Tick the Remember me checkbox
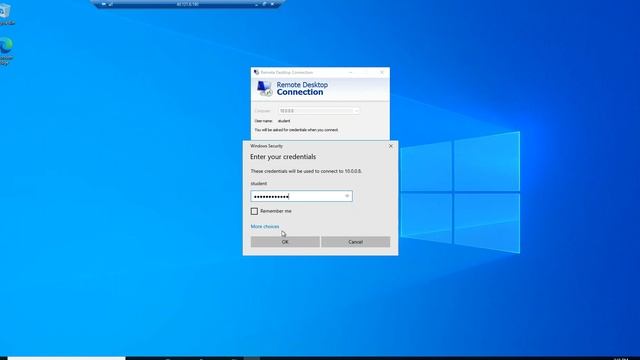 [254, 211]
